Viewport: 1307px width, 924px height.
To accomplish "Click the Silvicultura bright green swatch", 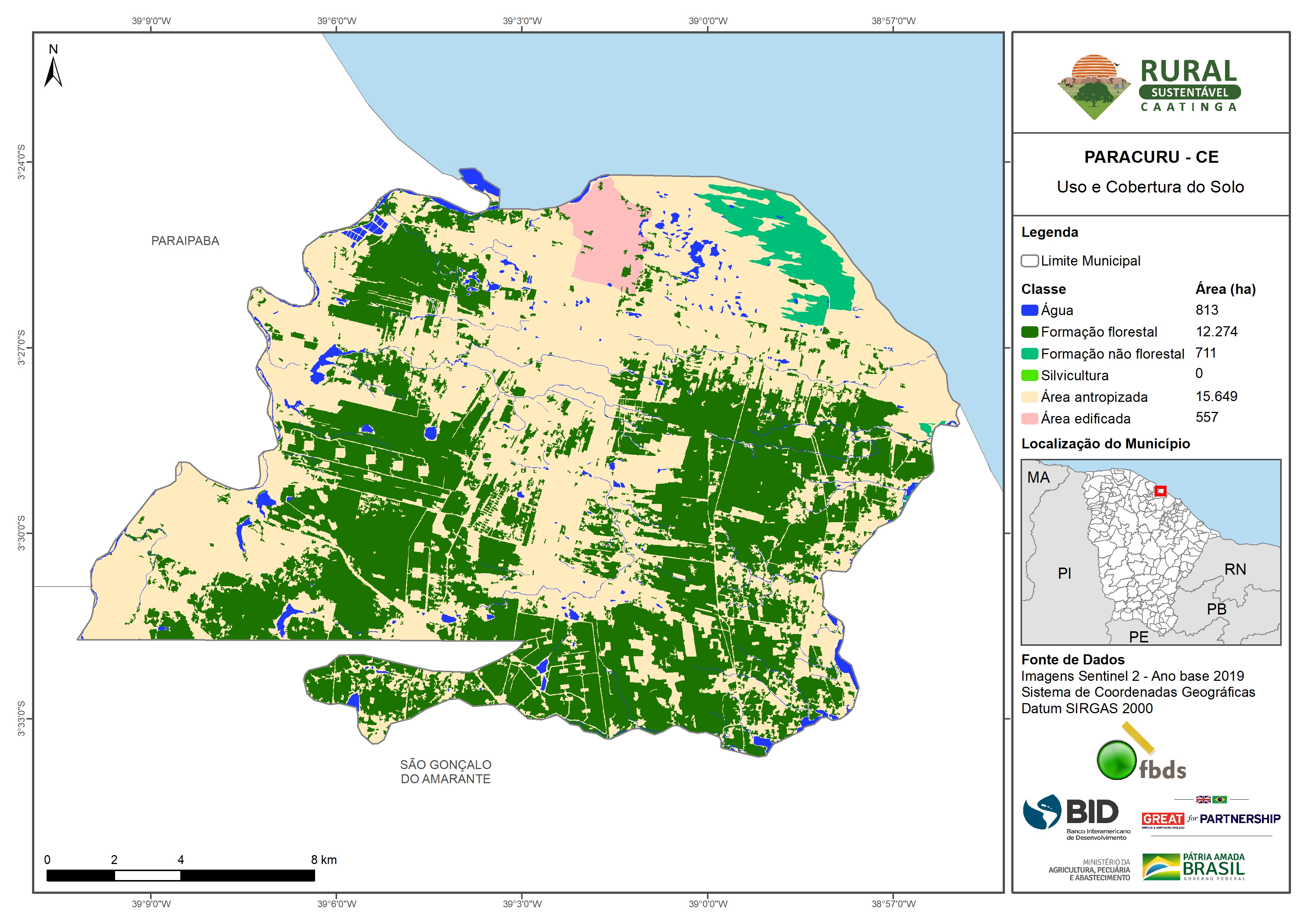I will click(1029, 375).
